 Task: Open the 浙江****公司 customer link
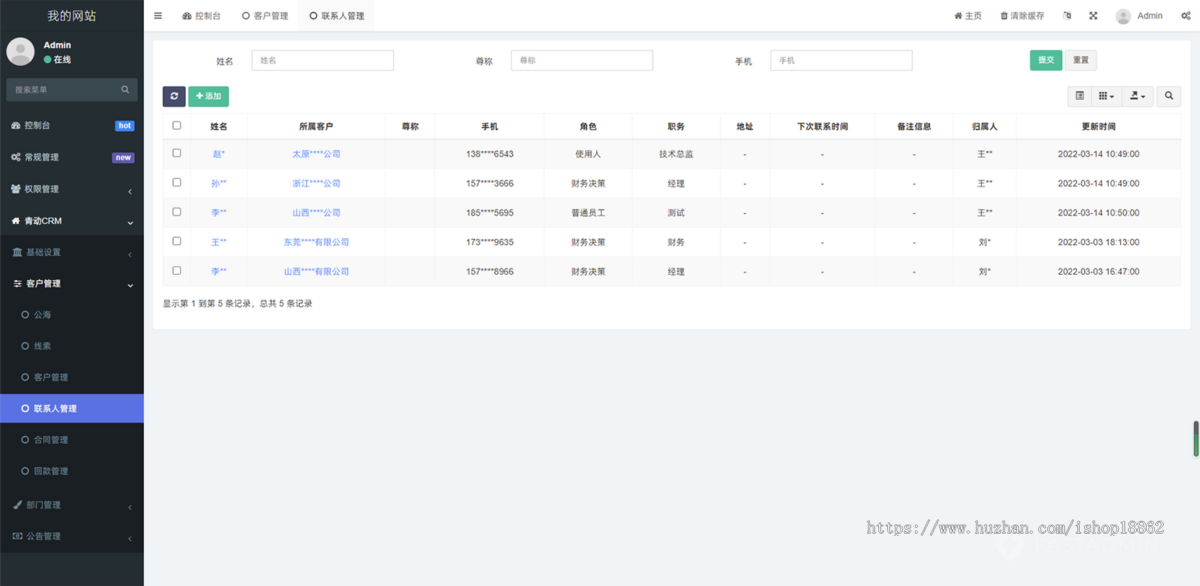point(318,183)
